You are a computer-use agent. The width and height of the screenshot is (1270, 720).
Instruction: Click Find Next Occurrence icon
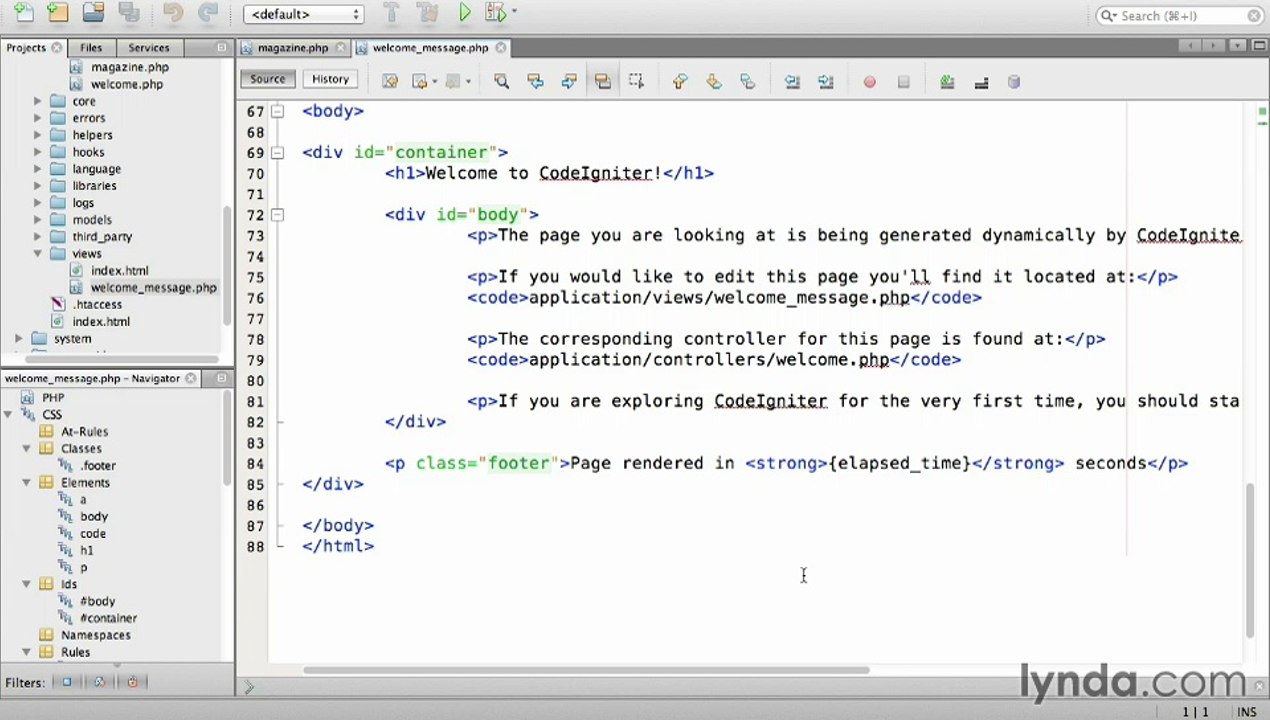(x=569, y=82)
